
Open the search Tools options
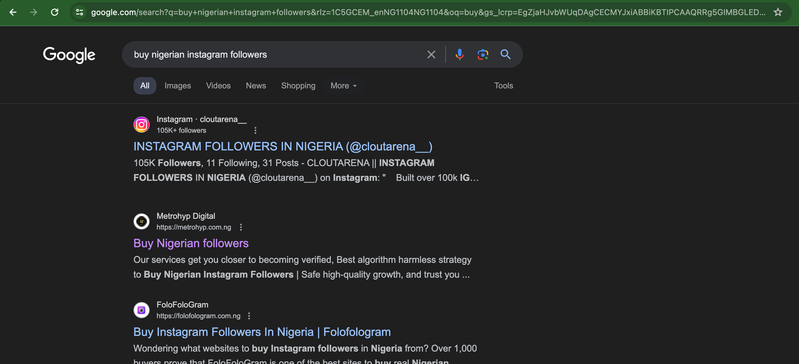pos(503,86)
